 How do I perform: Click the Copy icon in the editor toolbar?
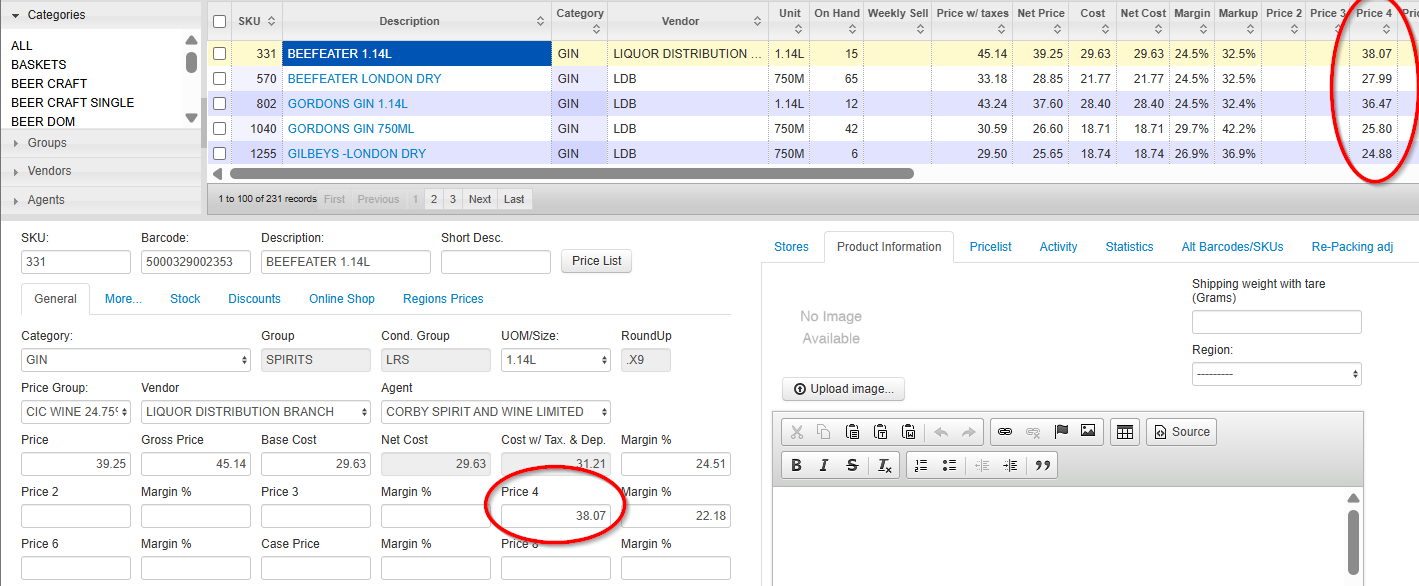[x=824, y=432]
